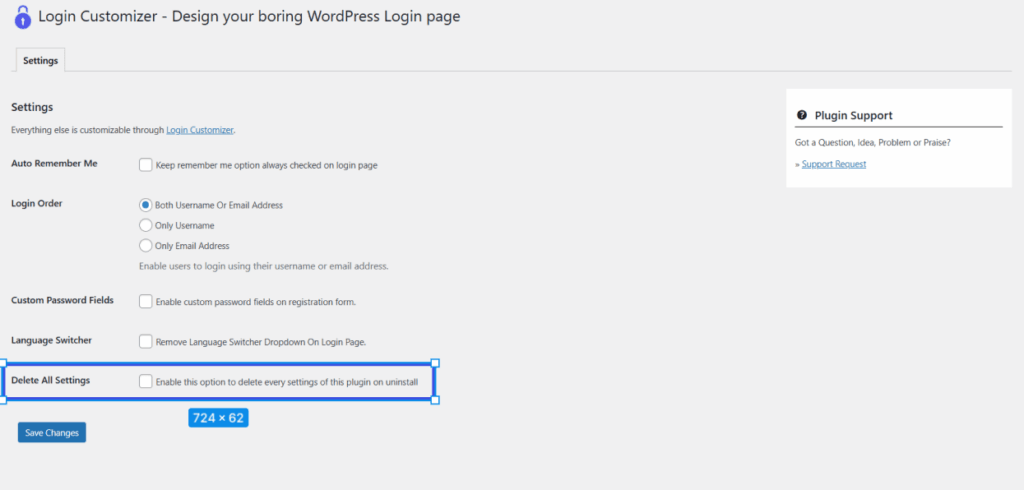
Task: Click the Save Changes button
Action: [x=52, y=433]
